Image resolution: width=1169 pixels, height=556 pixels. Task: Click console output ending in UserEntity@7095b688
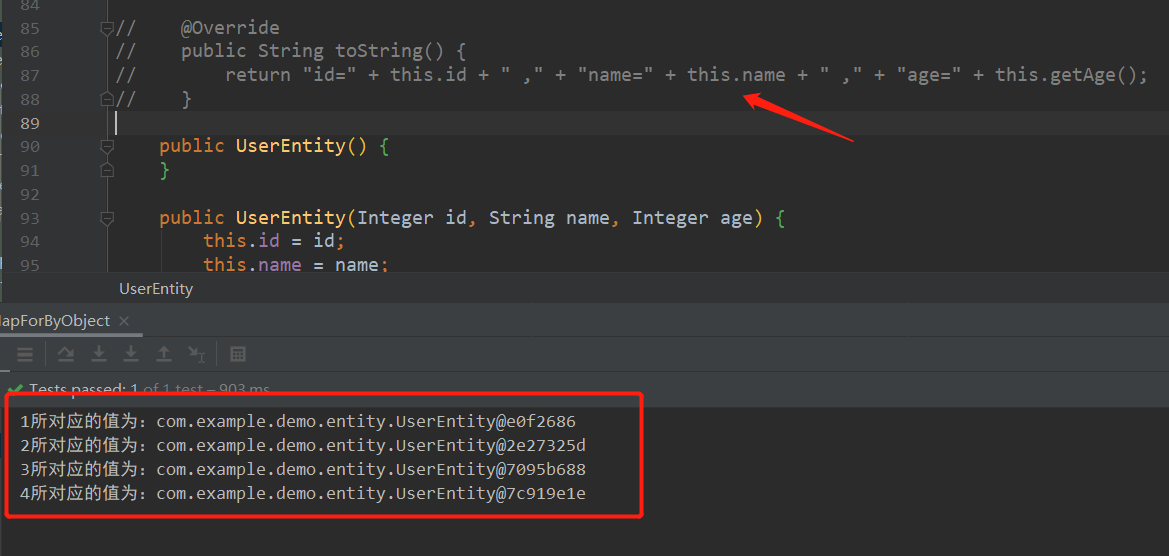tap(303, 470)
